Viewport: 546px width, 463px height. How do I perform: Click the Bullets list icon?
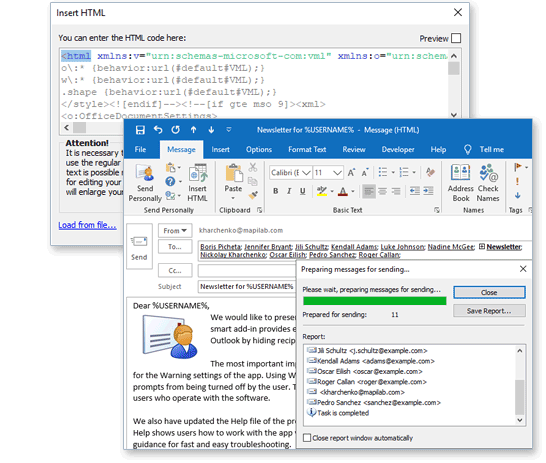coord(383,172)
